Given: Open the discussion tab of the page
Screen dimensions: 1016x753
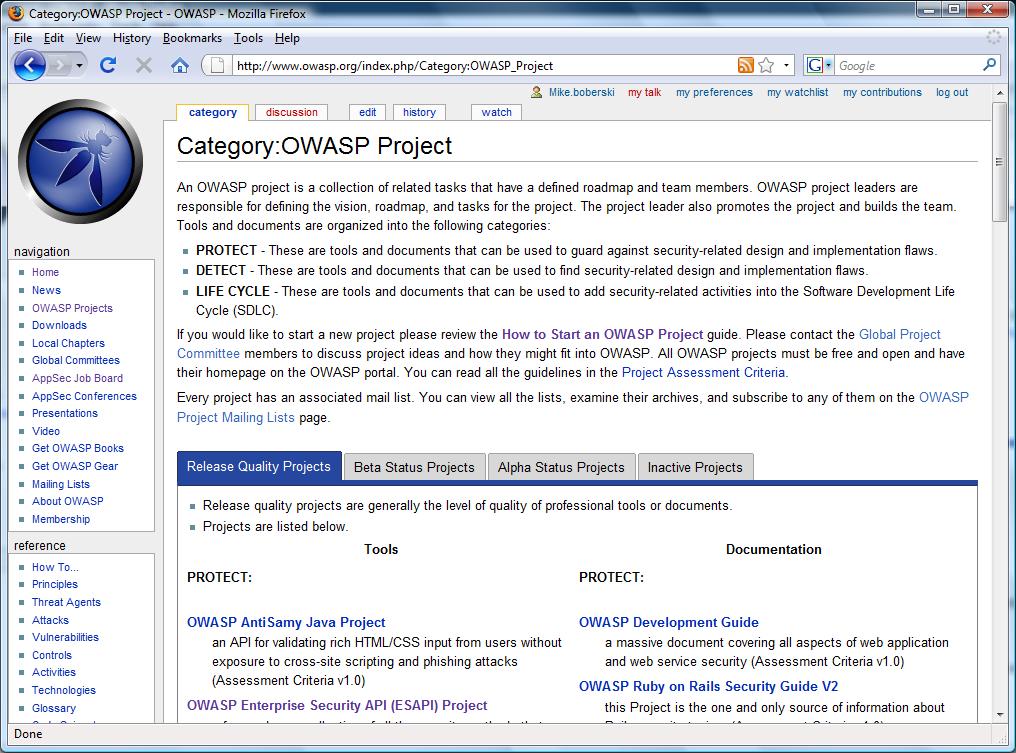Looking at the screenshot, I should pos(292,112).
